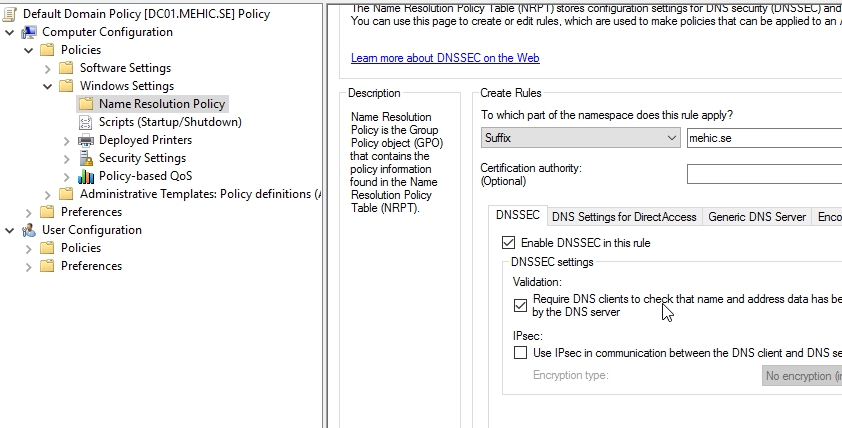The width and height of the screenshot is (842, 428).
Task: Click the Deployed Printers icon
Action: [86, 140]
